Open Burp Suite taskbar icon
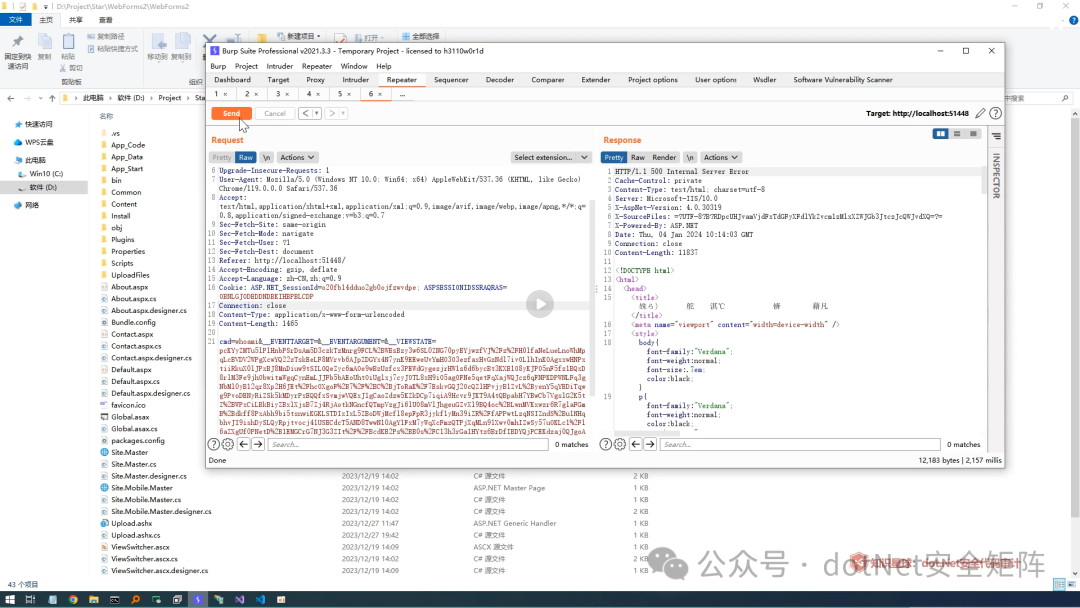 click(198, 600)
